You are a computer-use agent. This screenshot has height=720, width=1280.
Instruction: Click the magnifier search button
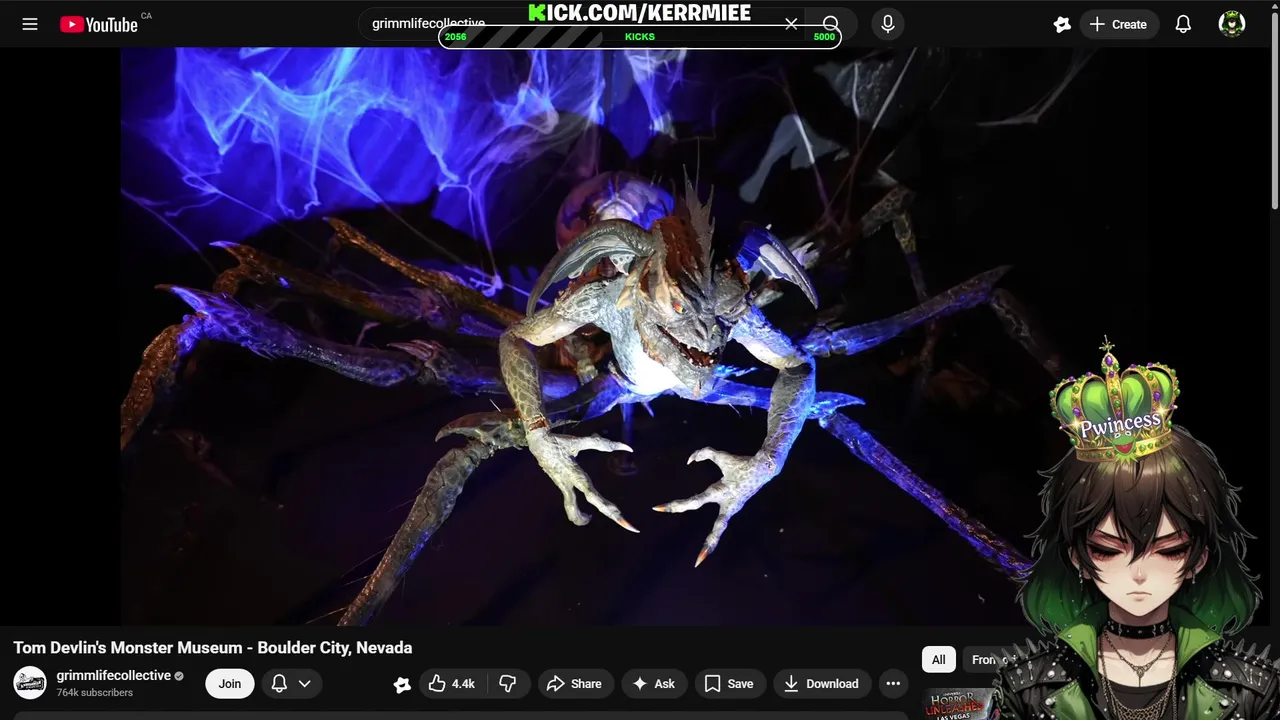click(x=831, y=24)
